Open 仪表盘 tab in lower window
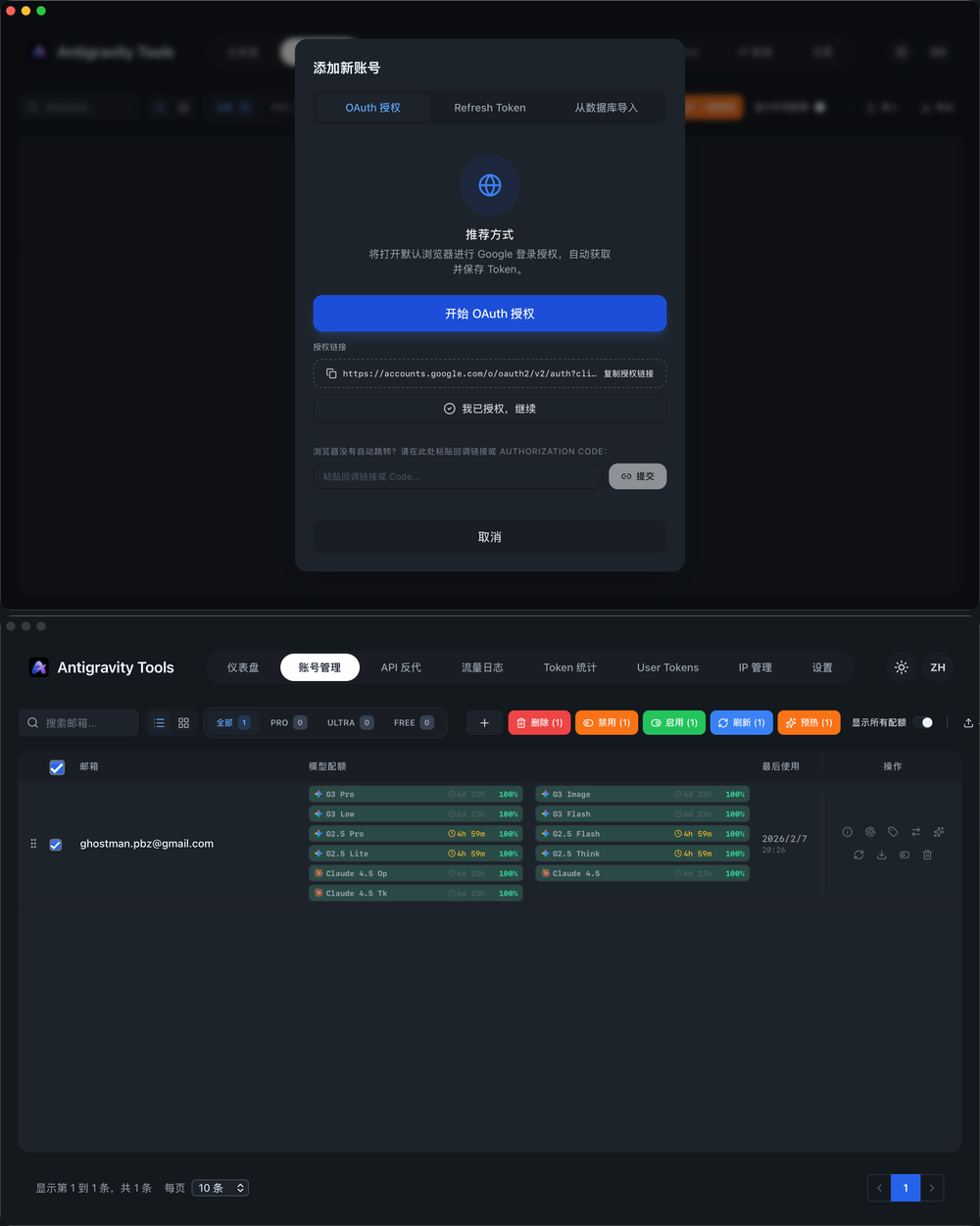980x1226 pixels. (x=243, y=667)
